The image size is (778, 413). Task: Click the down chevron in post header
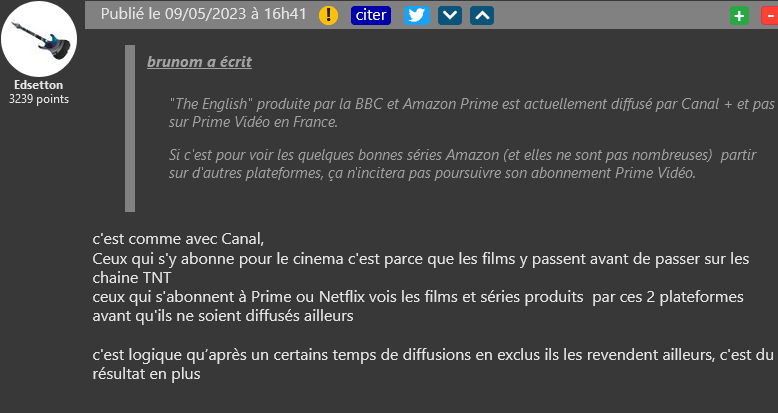tap(450, 15)
